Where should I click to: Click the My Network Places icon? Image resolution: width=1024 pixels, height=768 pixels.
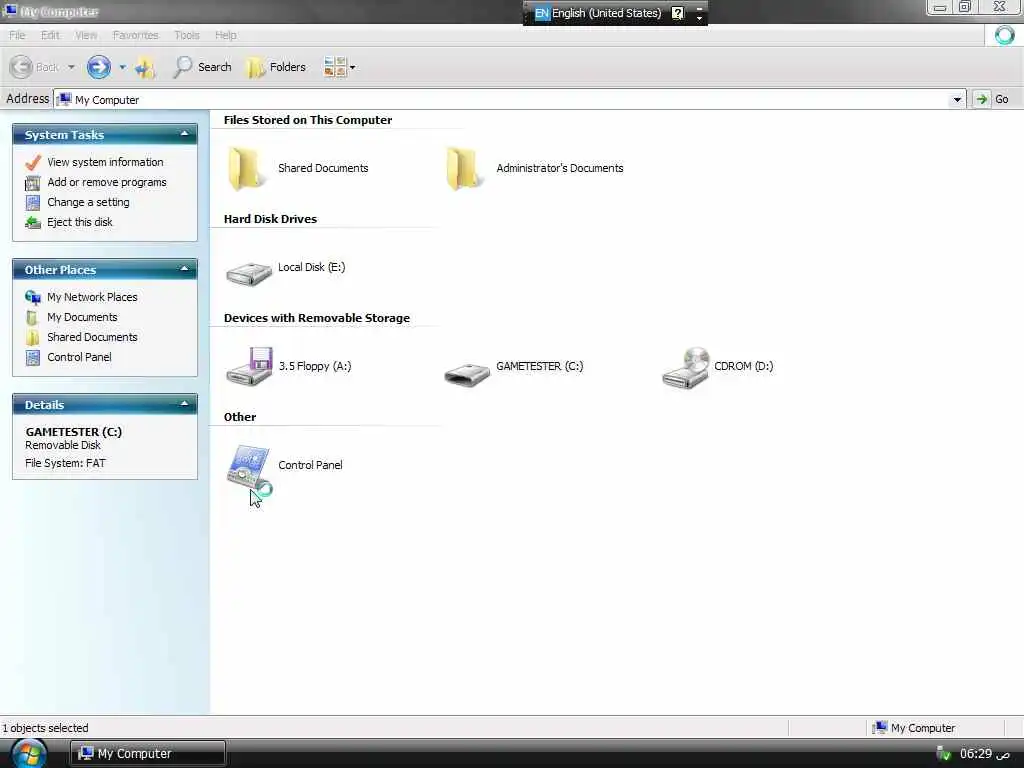coord(33,298)
